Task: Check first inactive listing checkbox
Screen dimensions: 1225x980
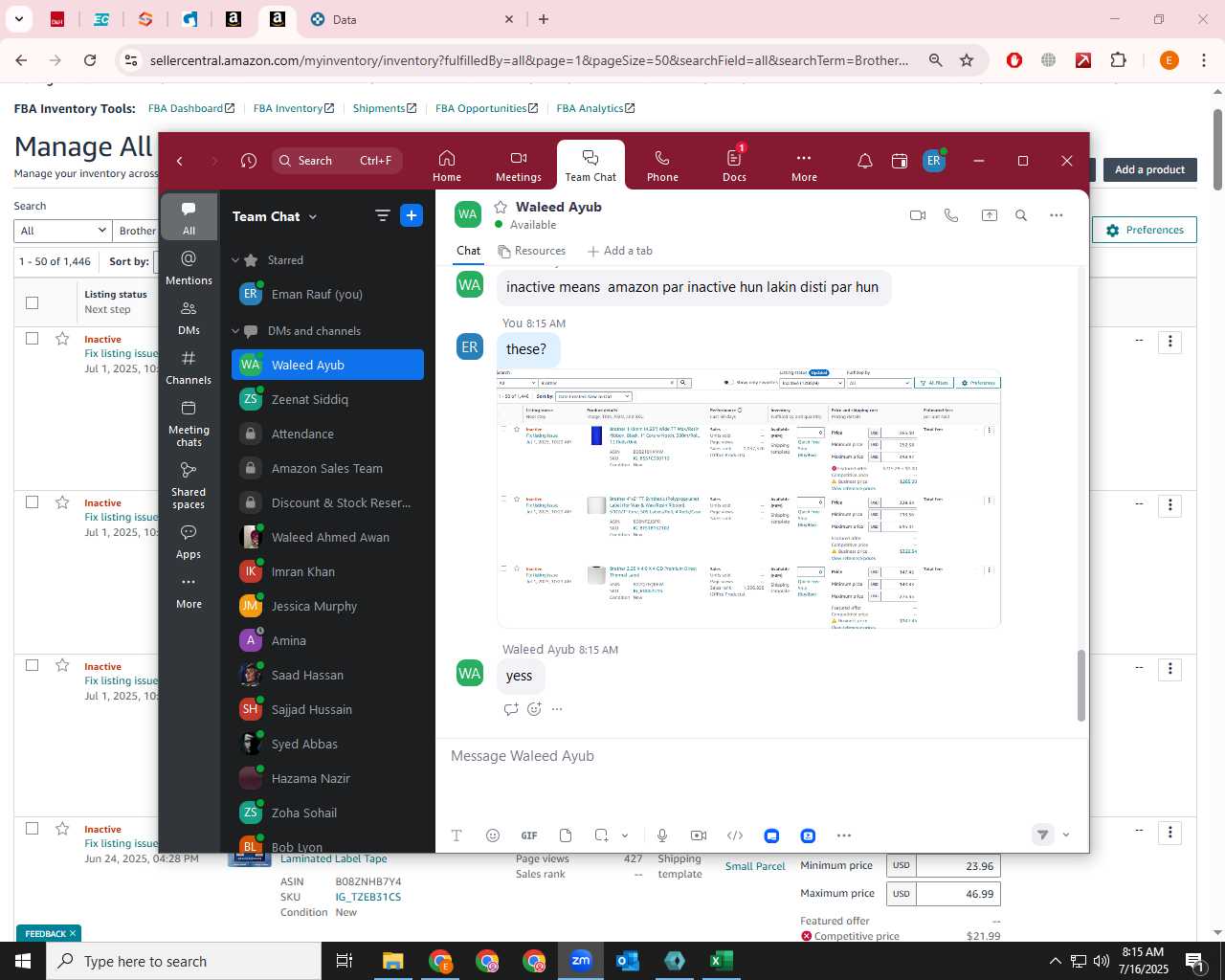Action: point(33,339)
